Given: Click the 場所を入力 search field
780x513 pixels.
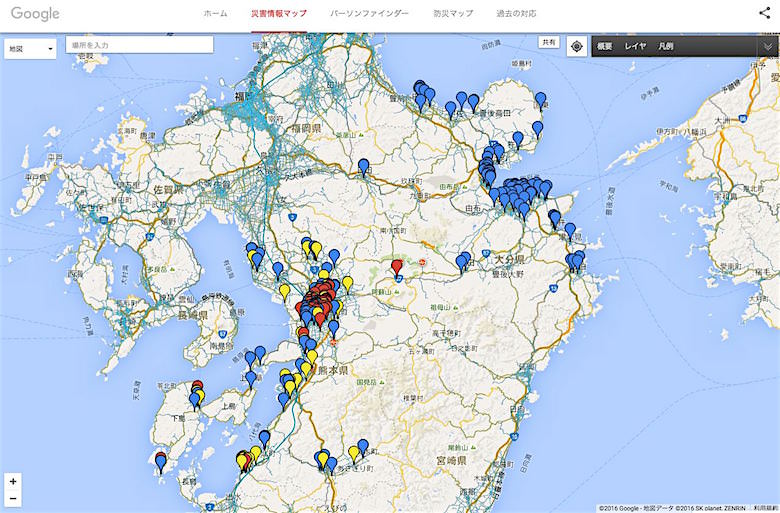Looking at the screenshot, I should point(139,45).
